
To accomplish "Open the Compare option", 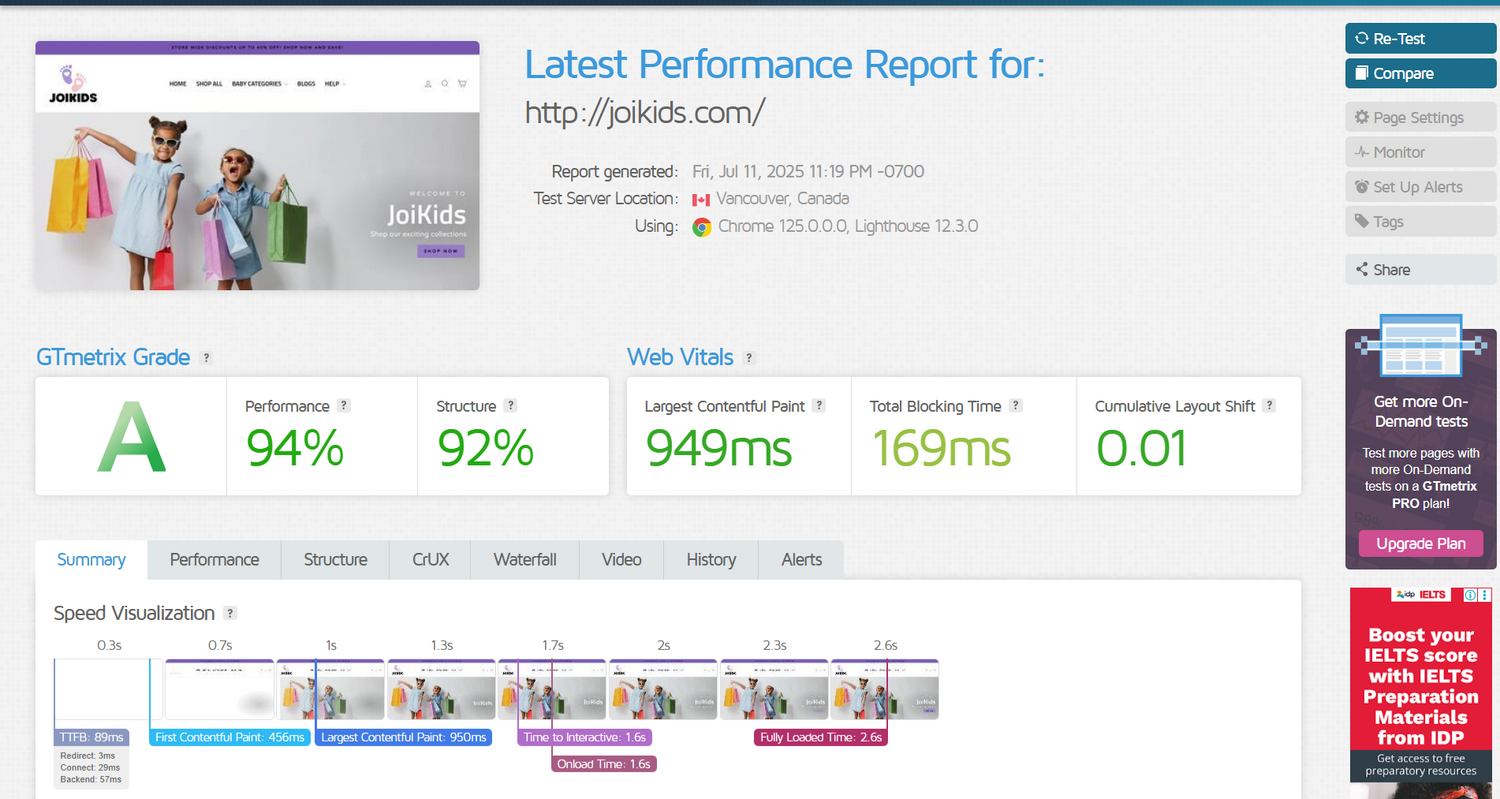I will pos(1420,73).
